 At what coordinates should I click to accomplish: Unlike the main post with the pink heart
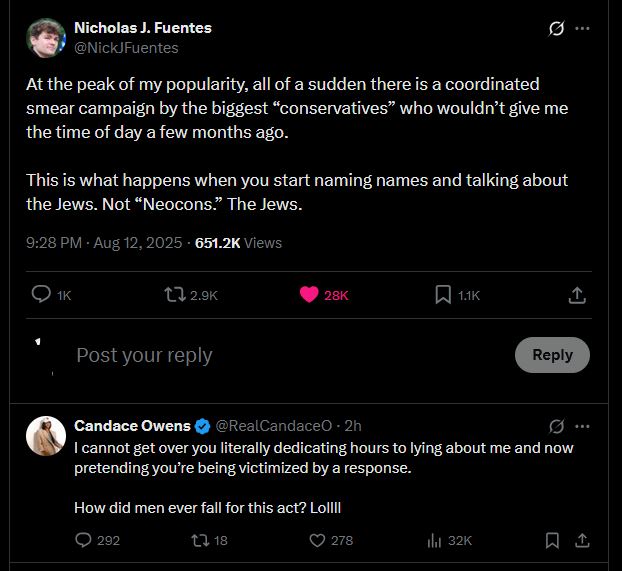(309, 294)
